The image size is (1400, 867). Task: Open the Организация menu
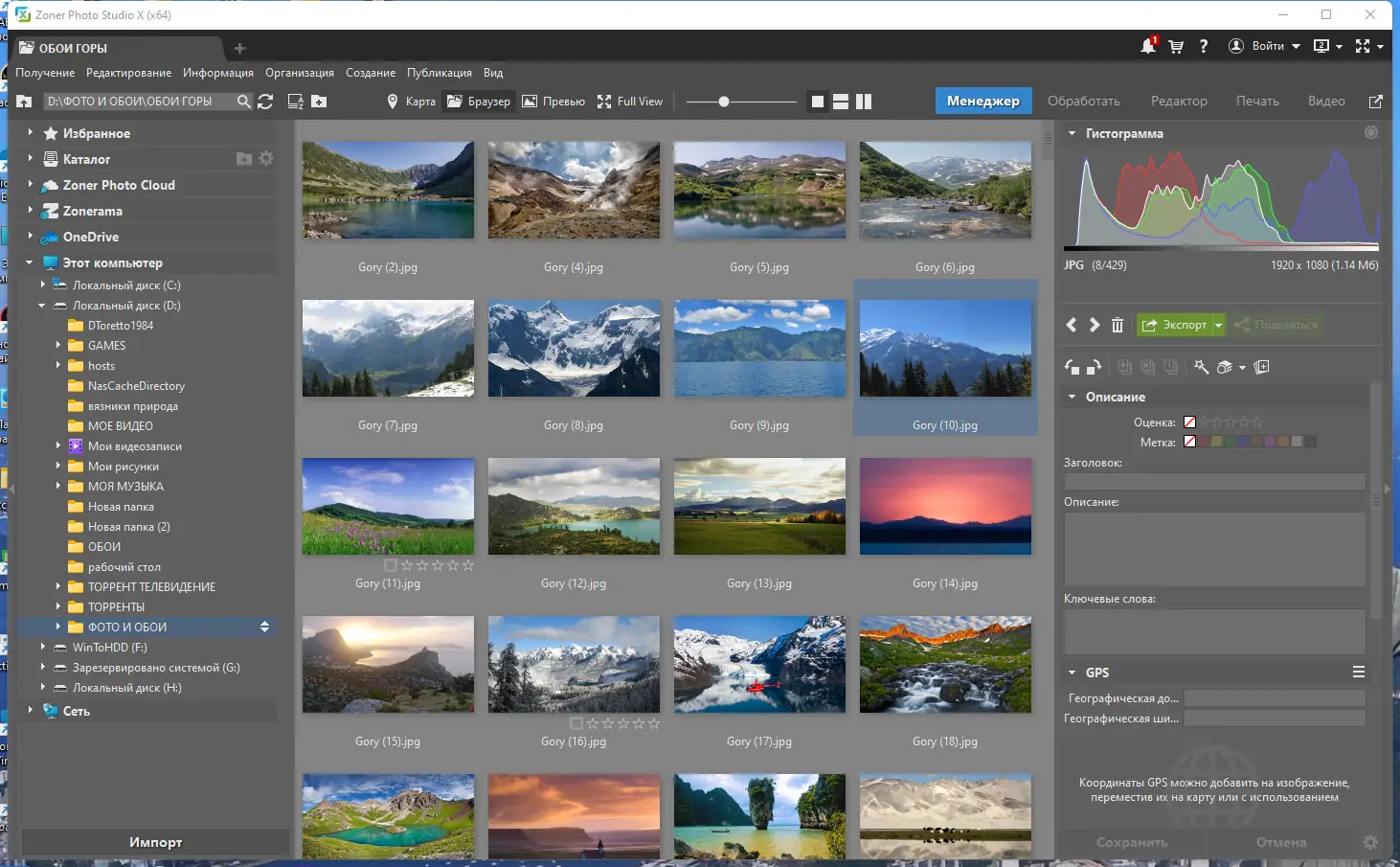299,72
